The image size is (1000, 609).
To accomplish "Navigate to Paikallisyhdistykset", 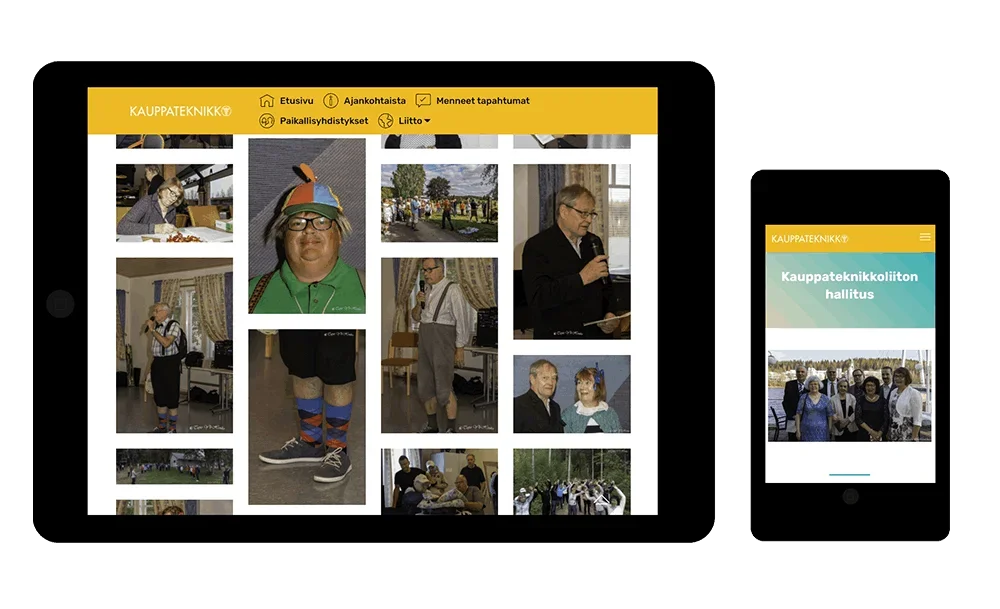I will click(323, 121).
